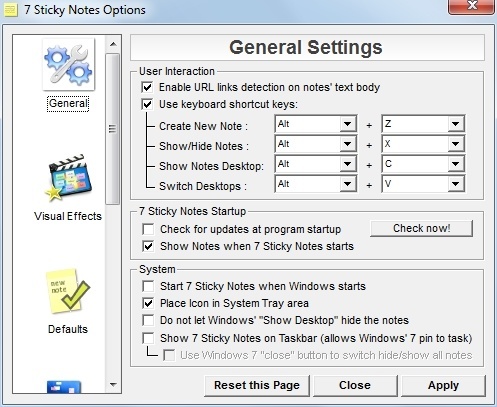Click the Show/Hide Notes label
Screen dimensions: 497x407
[x=204, y=146]
